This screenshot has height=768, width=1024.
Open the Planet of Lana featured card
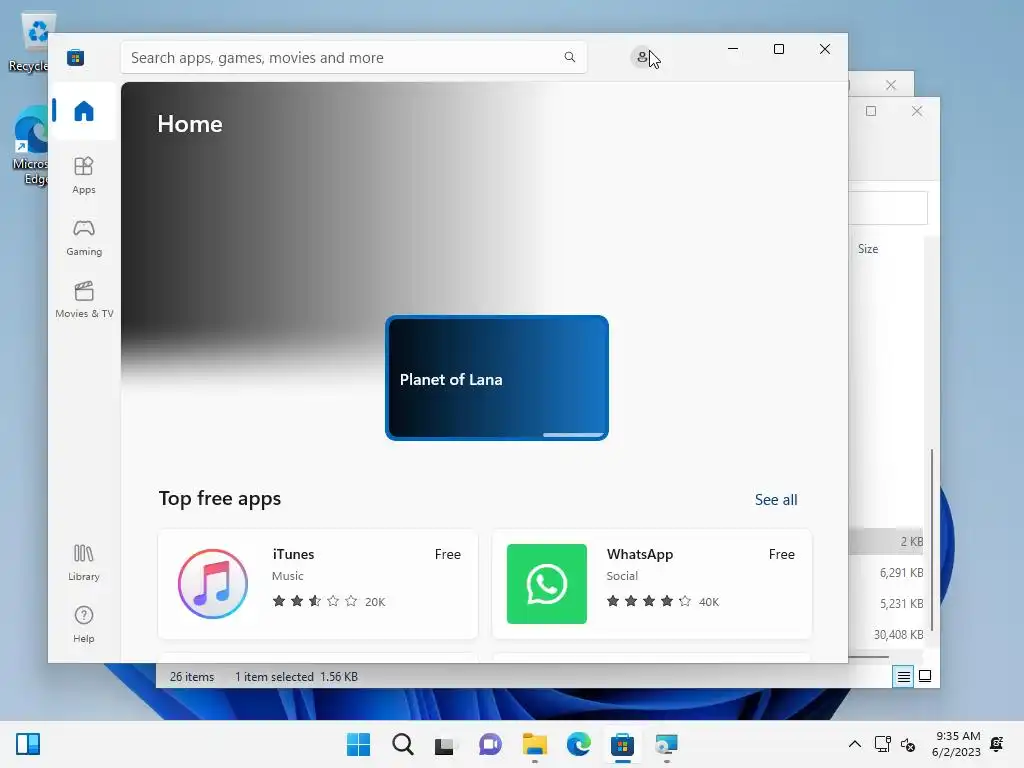tap(497, 378)
